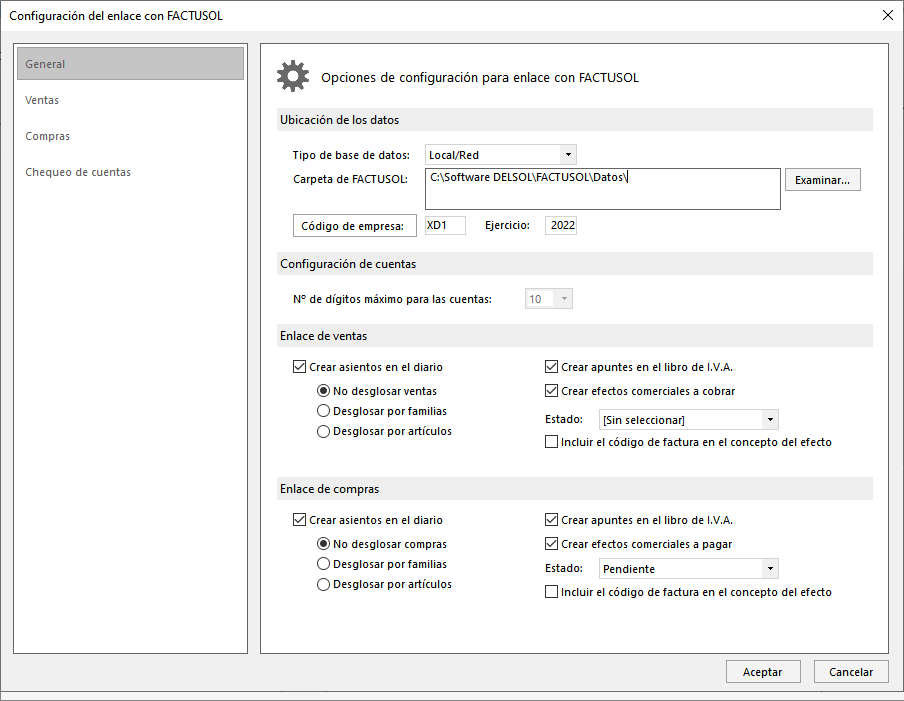
Task: Select the General section
Action: pyautogui.click(x=130, y=64)
